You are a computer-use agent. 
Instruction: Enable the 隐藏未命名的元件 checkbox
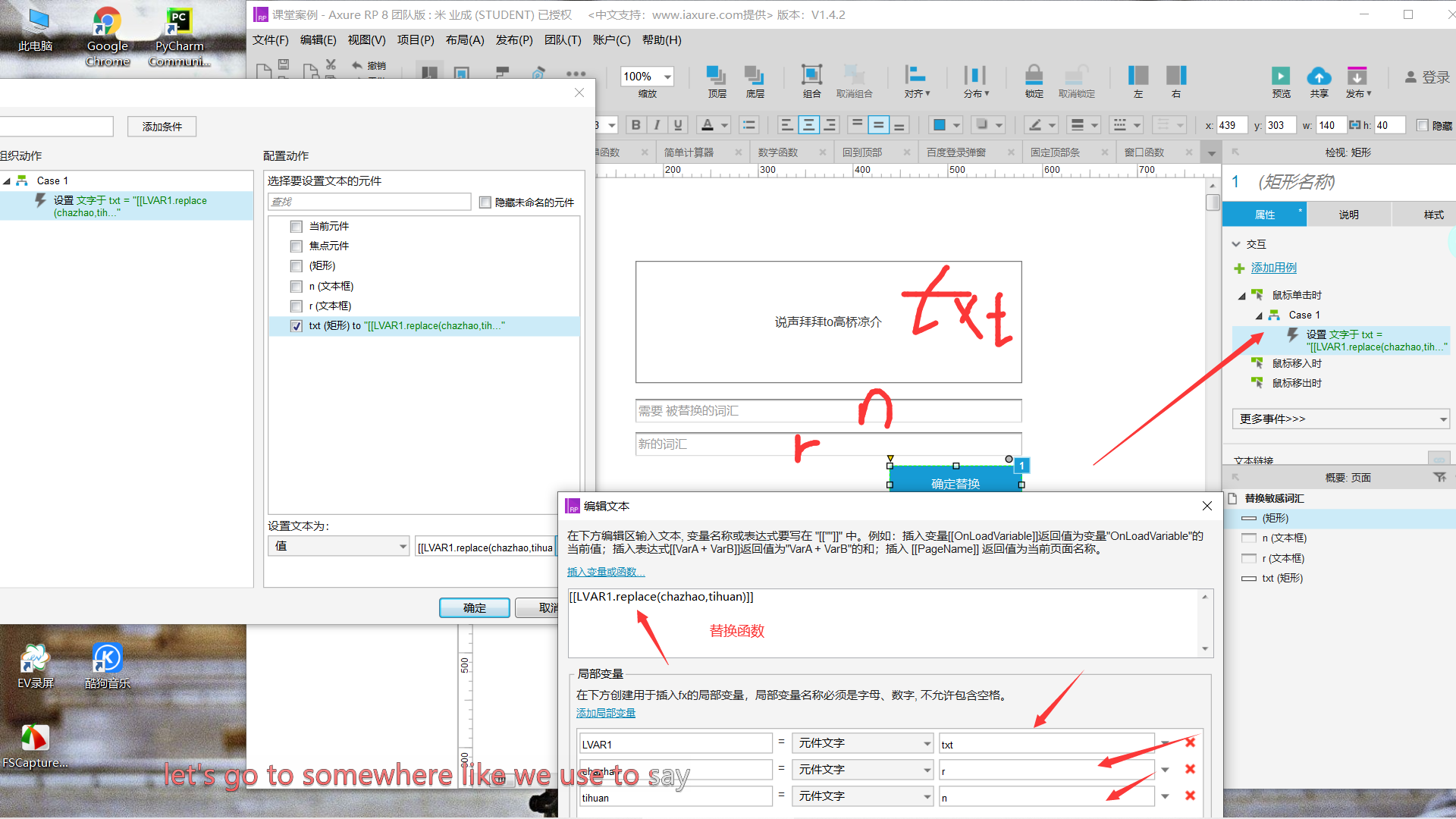coord(485,202)
